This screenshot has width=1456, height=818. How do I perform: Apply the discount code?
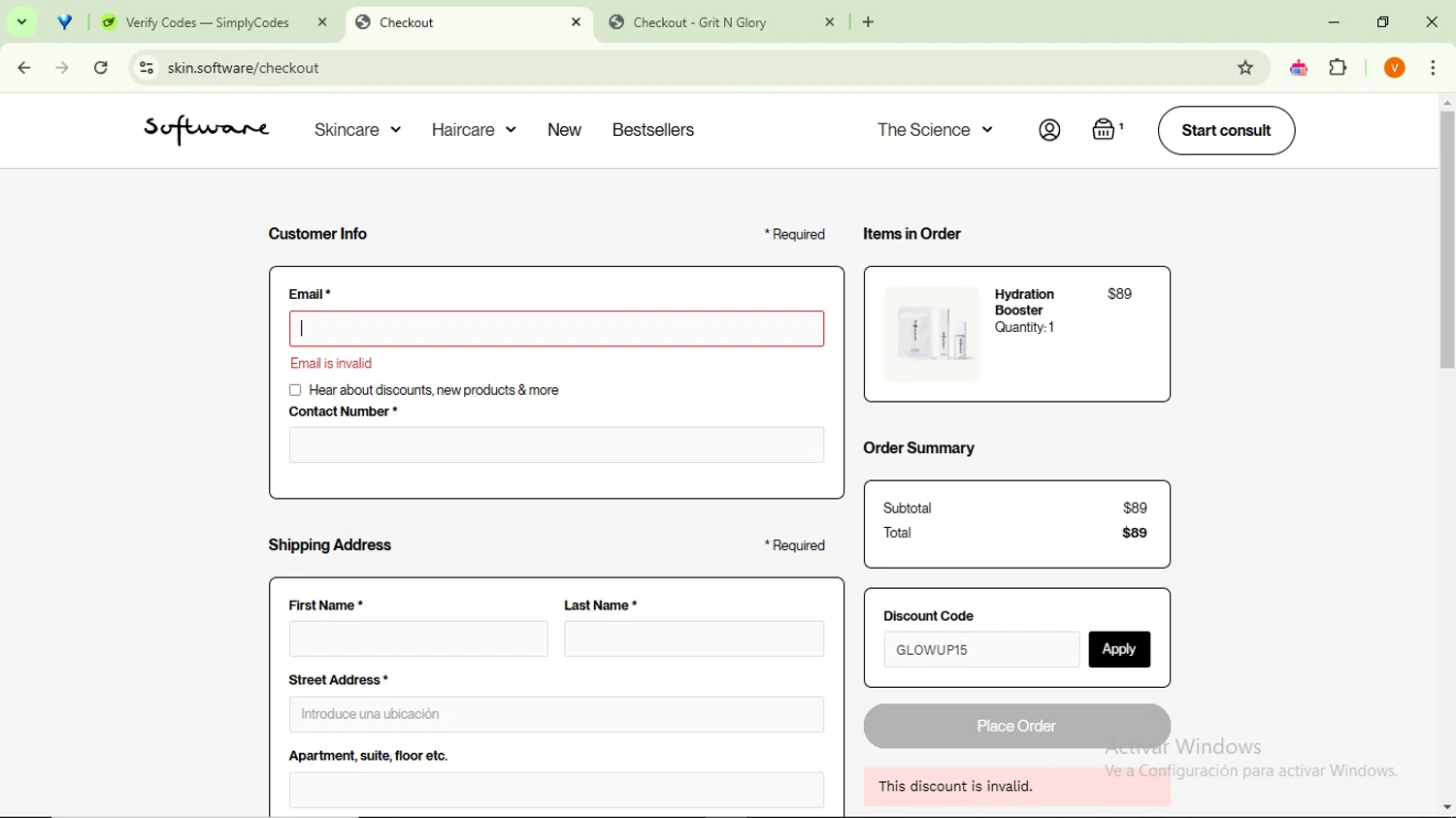pos(1119,650)
